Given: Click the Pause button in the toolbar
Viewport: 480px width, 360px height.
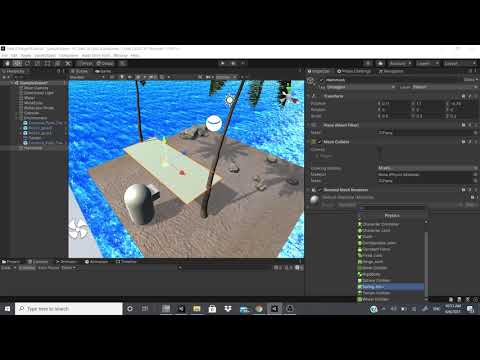Looking at the screenshot, I should [x=233, y=63].
